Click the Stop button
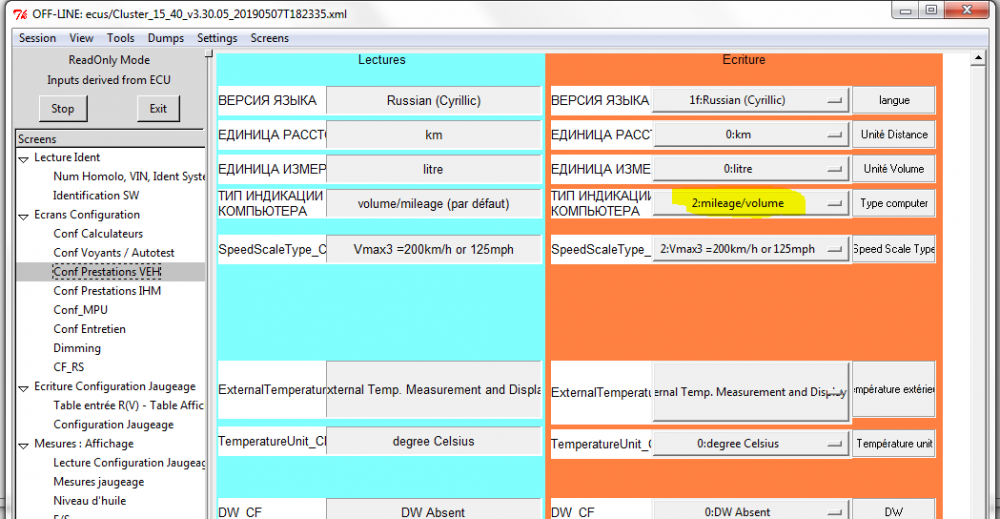 (x=62, y=108)
